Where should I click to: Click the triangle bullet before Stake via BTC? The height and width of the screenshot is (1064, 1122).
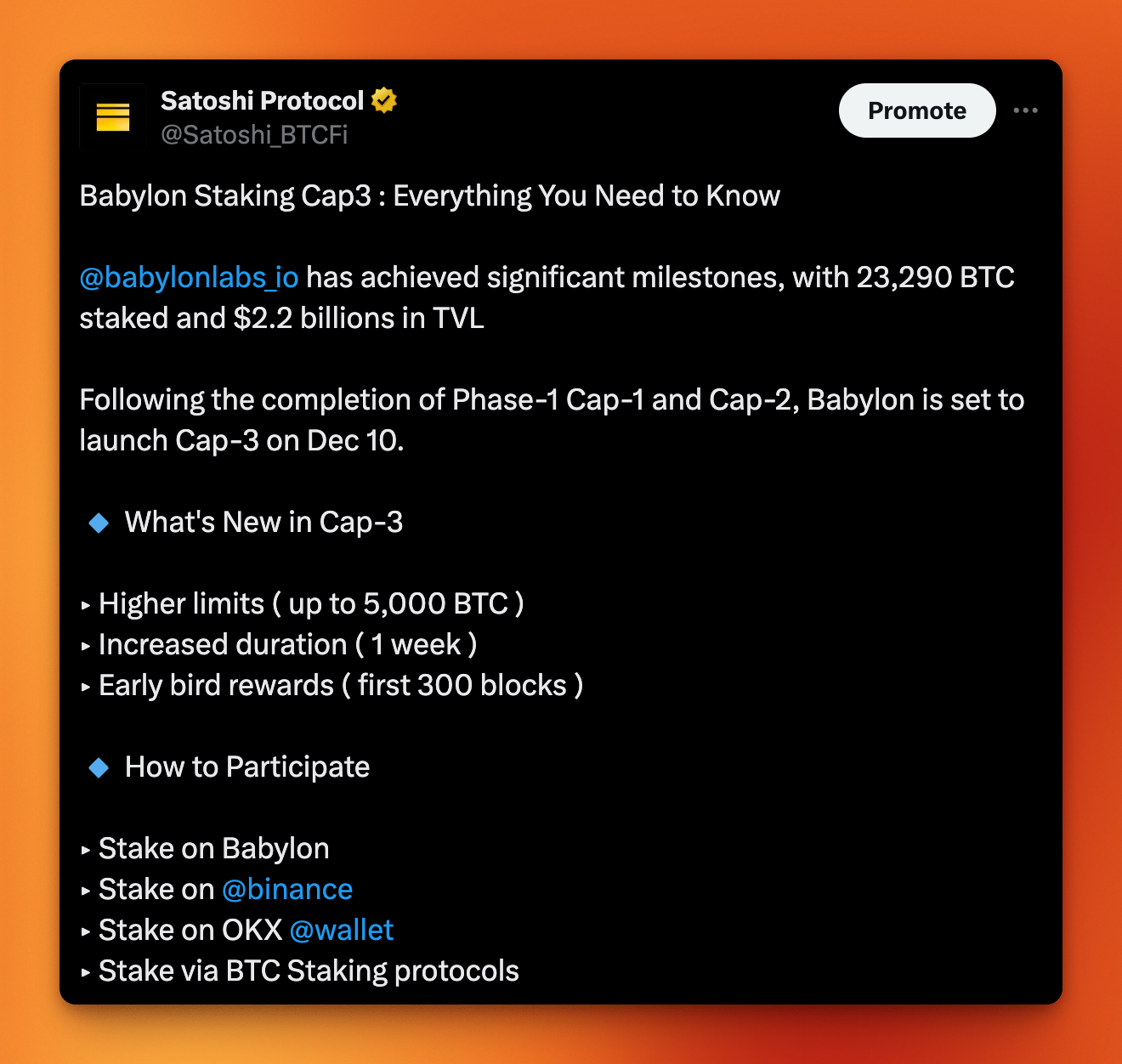click(86, 973)
